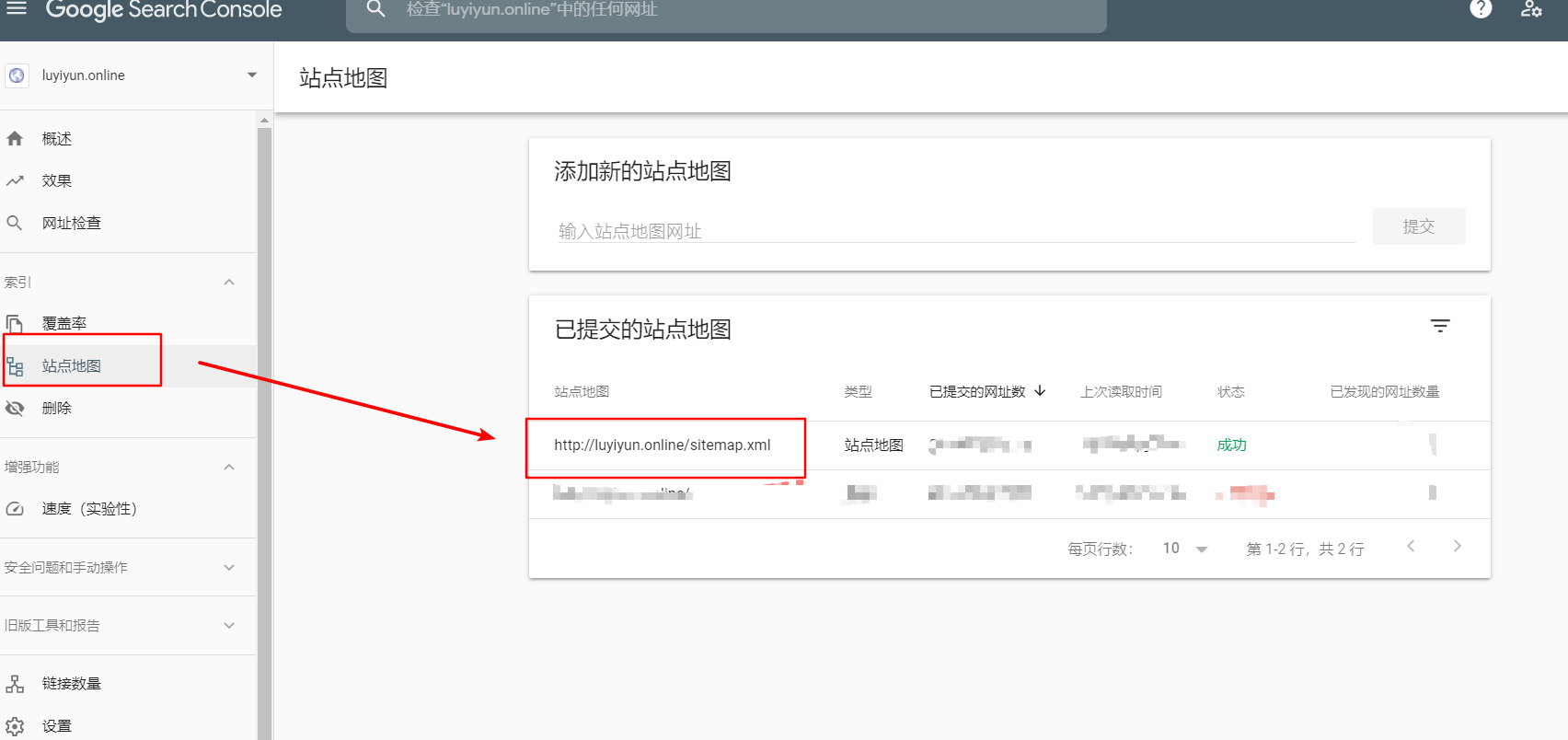1568x740 pixels.
Task: Click the 站点地图 column header
Action: [582, 392]
